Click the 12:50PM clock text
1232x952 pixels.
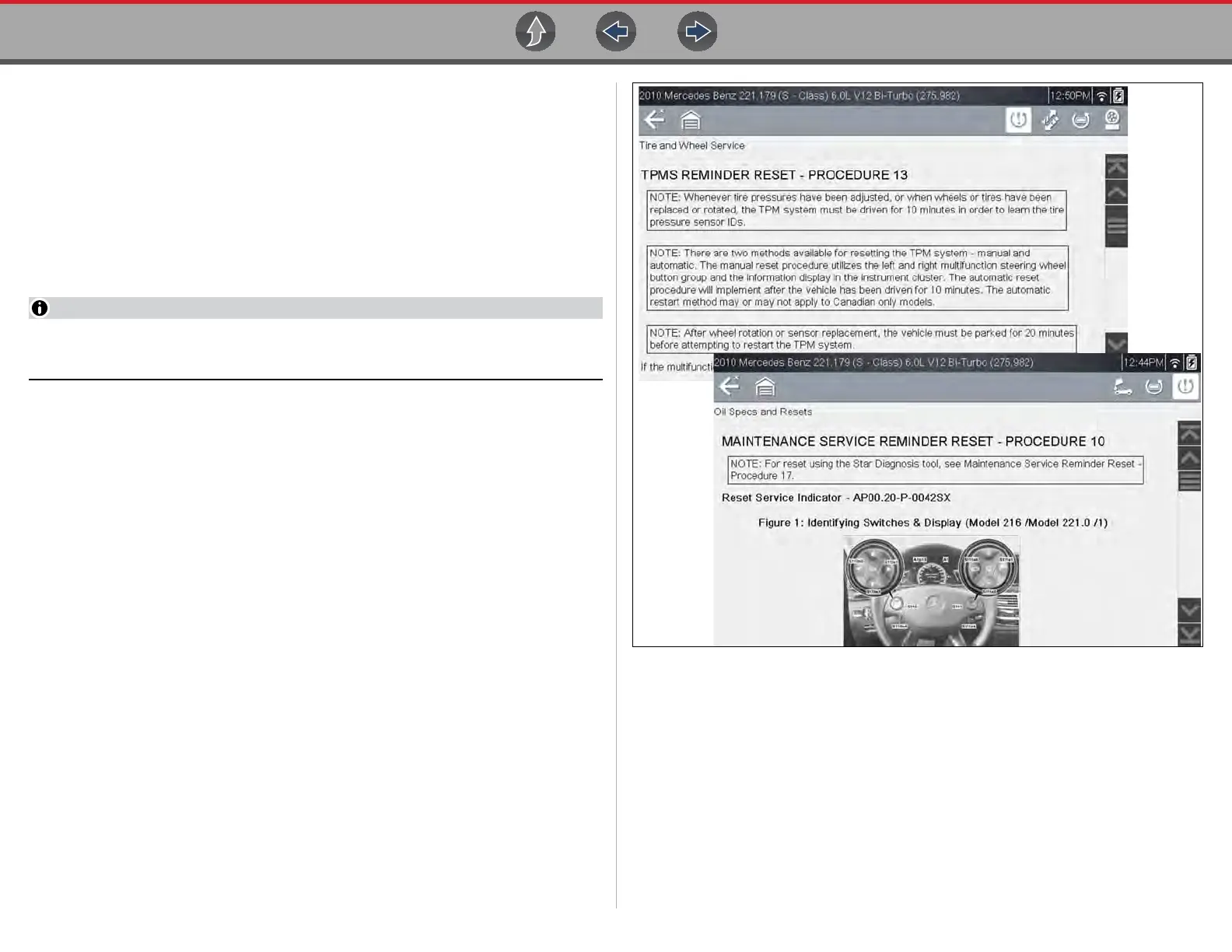click(x=1069, y=96)
